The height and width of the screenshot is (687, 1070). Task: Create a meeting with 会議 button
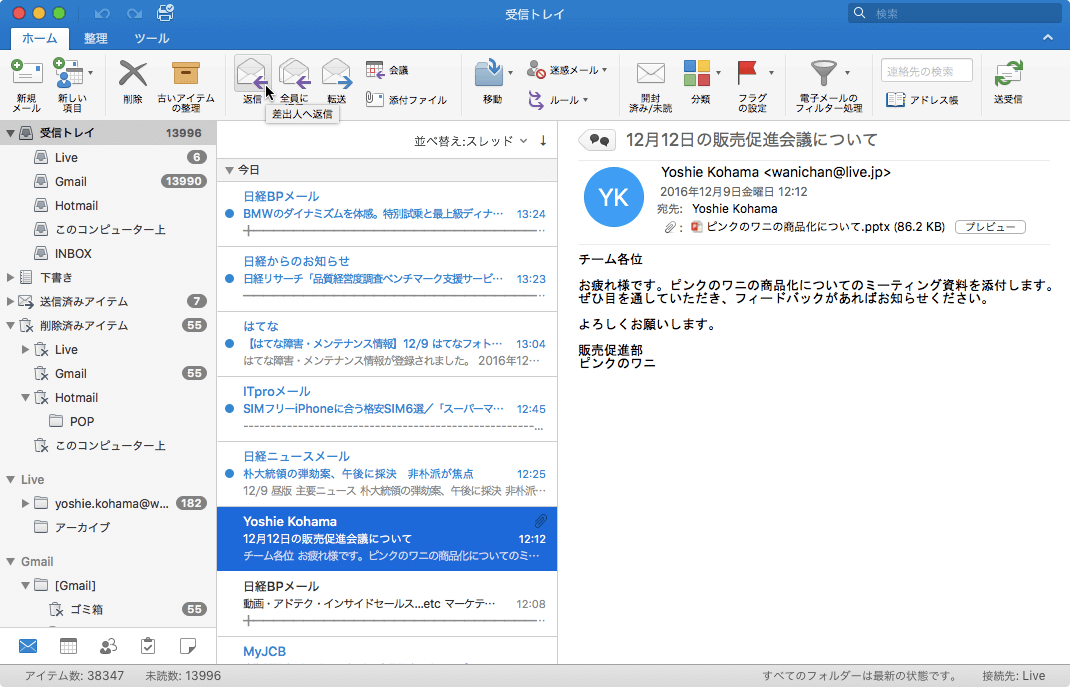[x=387, y=70]
